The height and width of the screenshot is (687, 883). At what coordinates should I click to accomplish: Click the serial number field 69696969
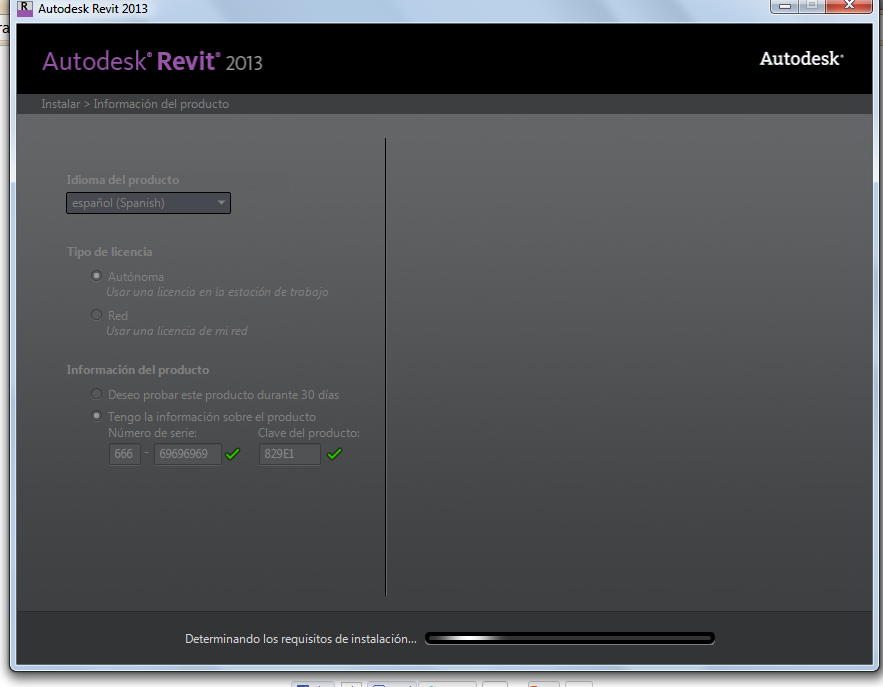[x=188, y=454]
